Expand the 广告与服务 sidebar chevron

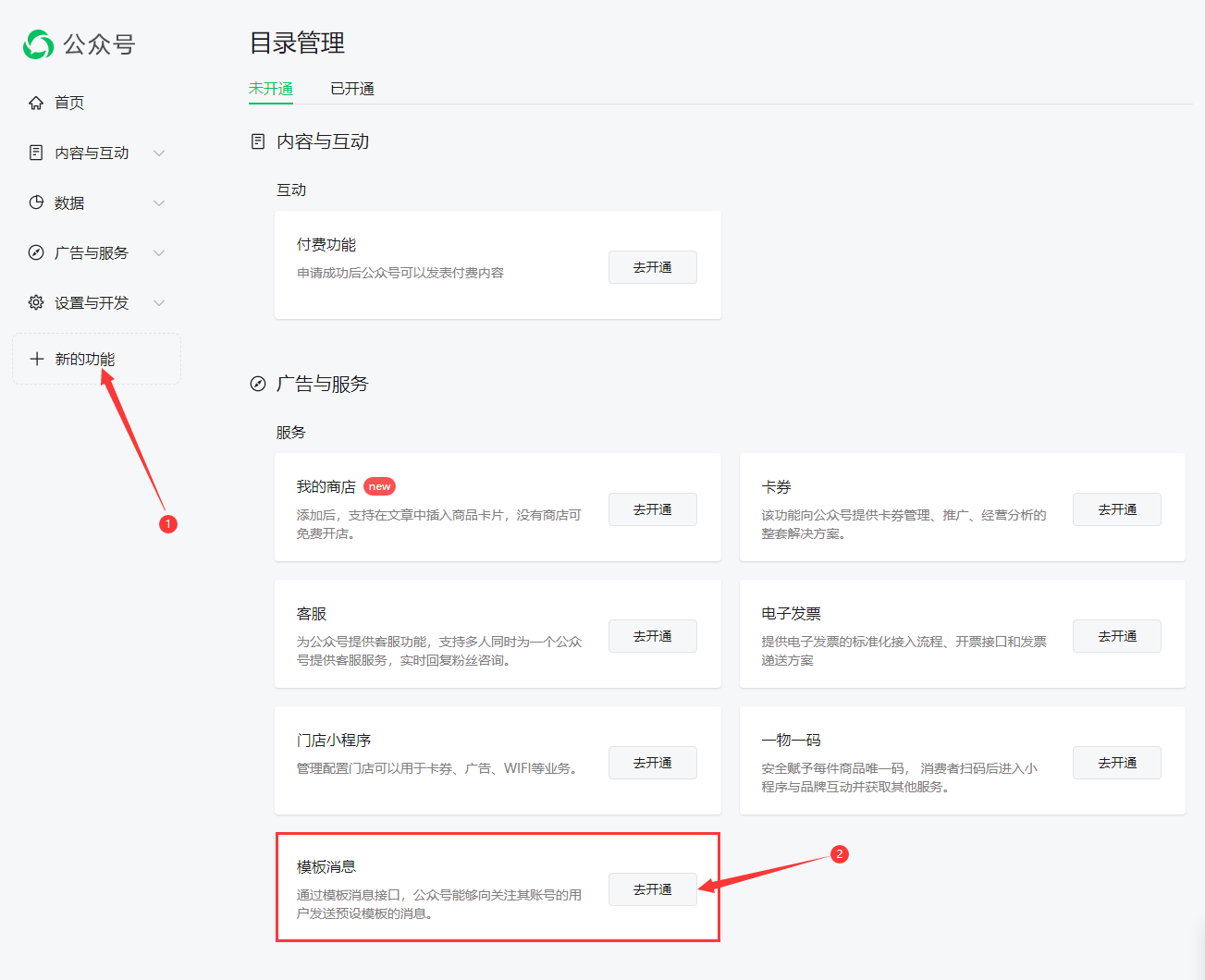pos(159,252)
